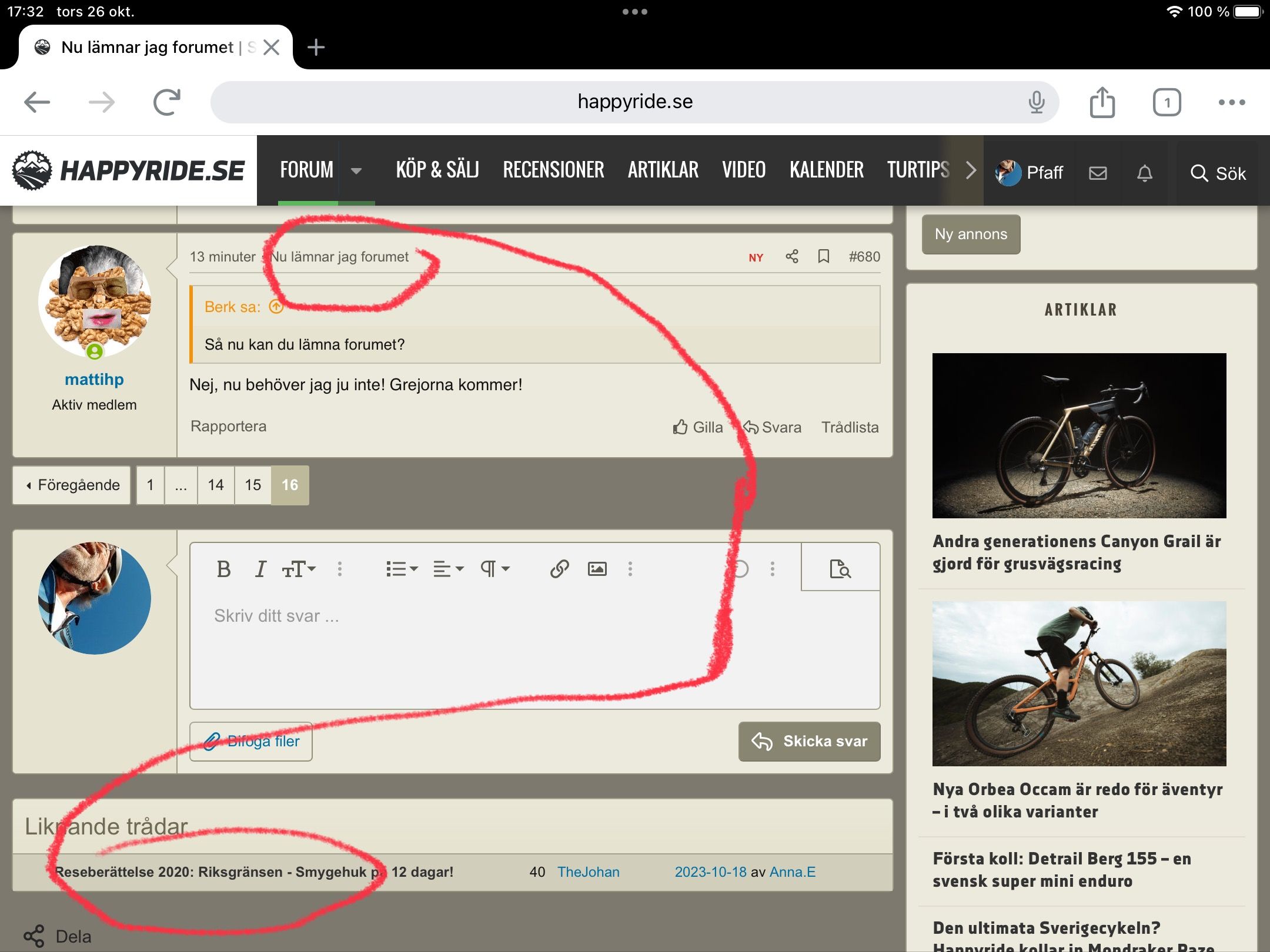Open the text size dropdown in editor
Viewport: 1270px width, 952px height.
coord(299,569)
